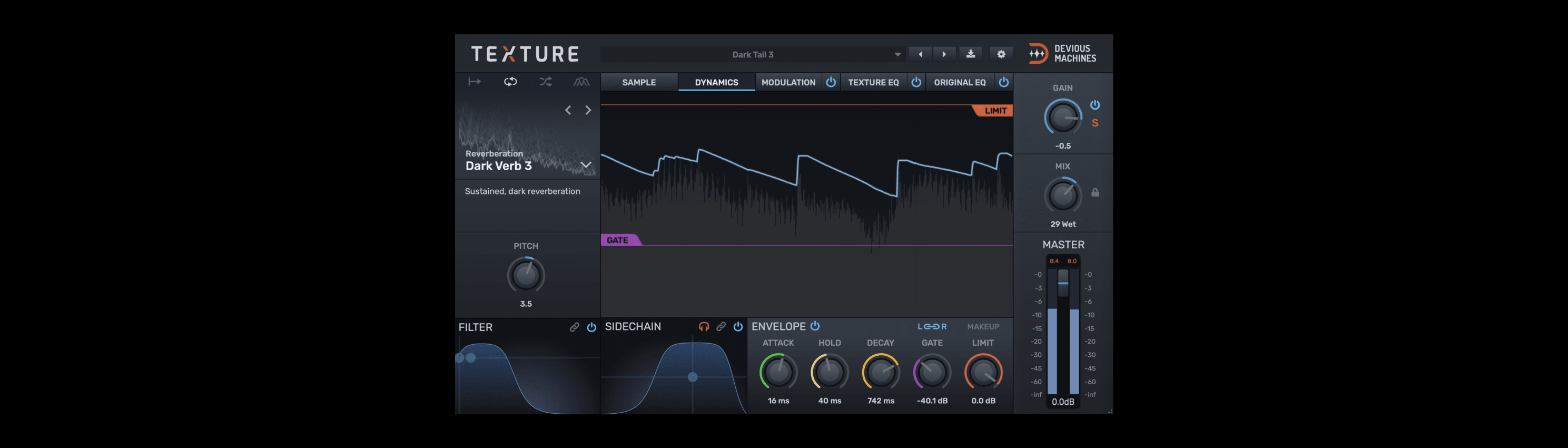Click the Gain value -0.5
This screenshot has width=1568, height=448.
[1063, 146]
